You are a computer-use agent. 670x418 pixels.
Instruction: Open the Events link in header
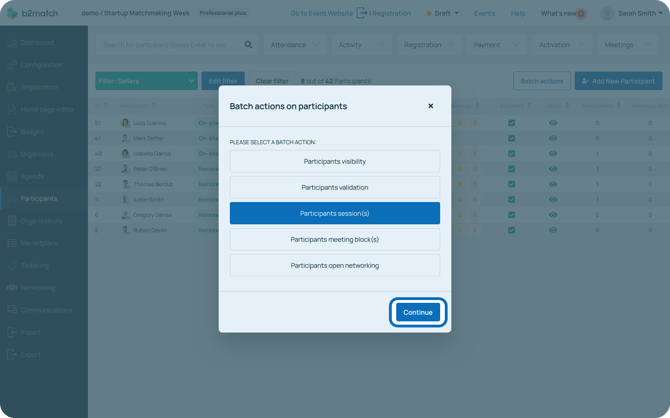coord(484,13)
